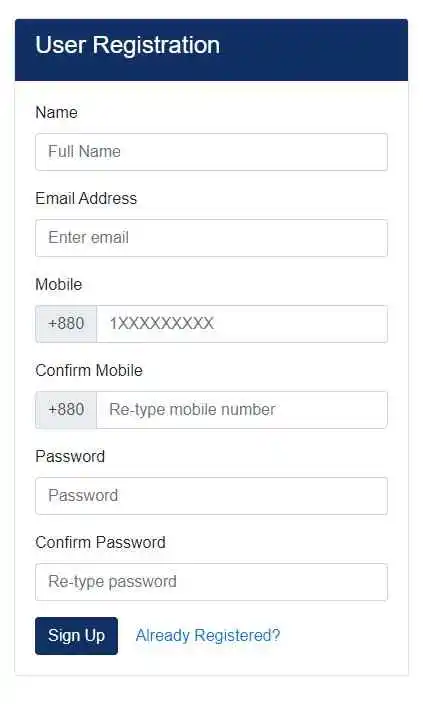423x704 pixels.
Task: Click the Confirm Mobile label
Action: pos(89,370)
